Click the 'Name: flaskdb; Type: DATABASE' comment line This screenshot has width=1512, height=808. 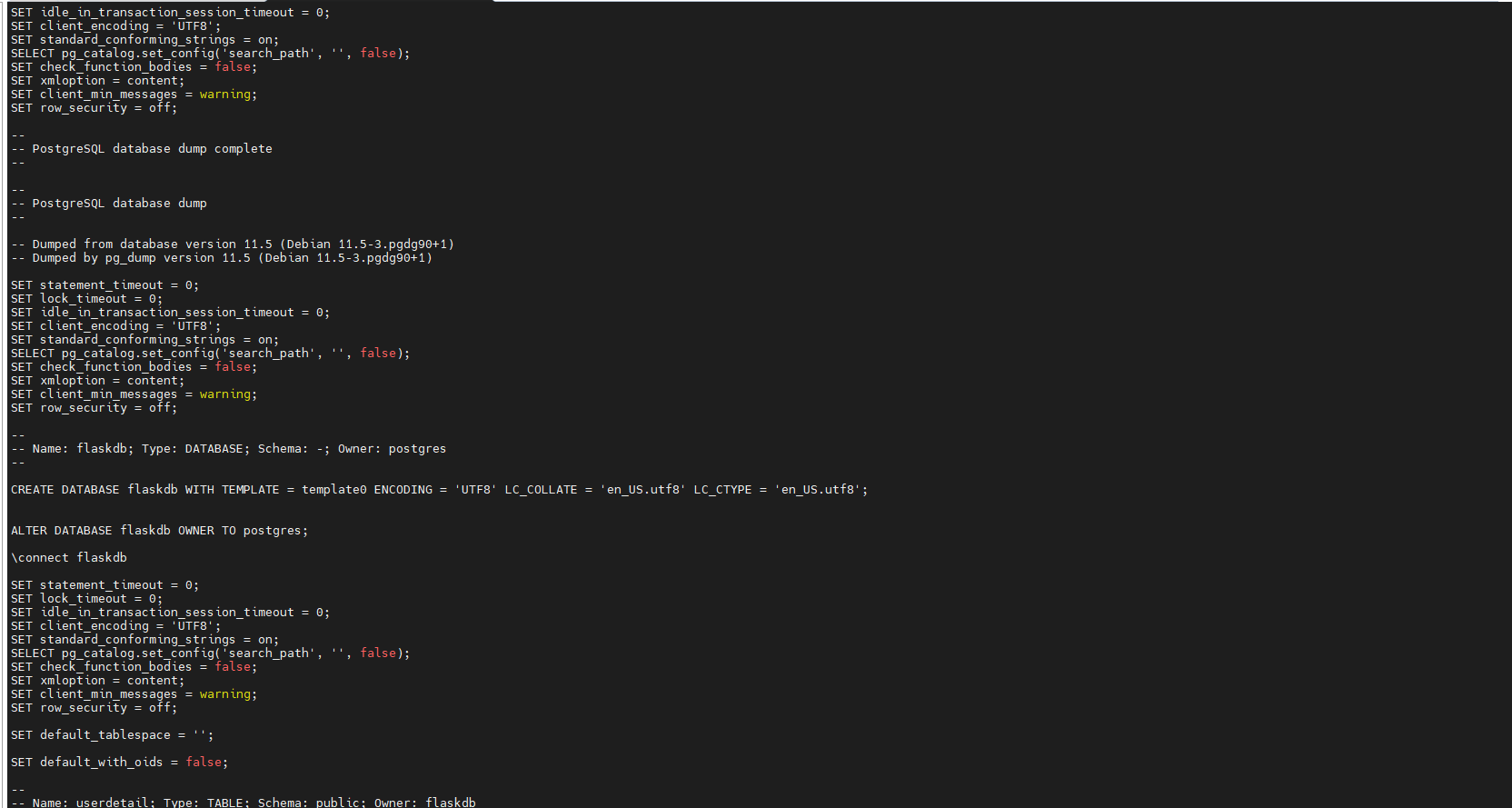(229, 449)
